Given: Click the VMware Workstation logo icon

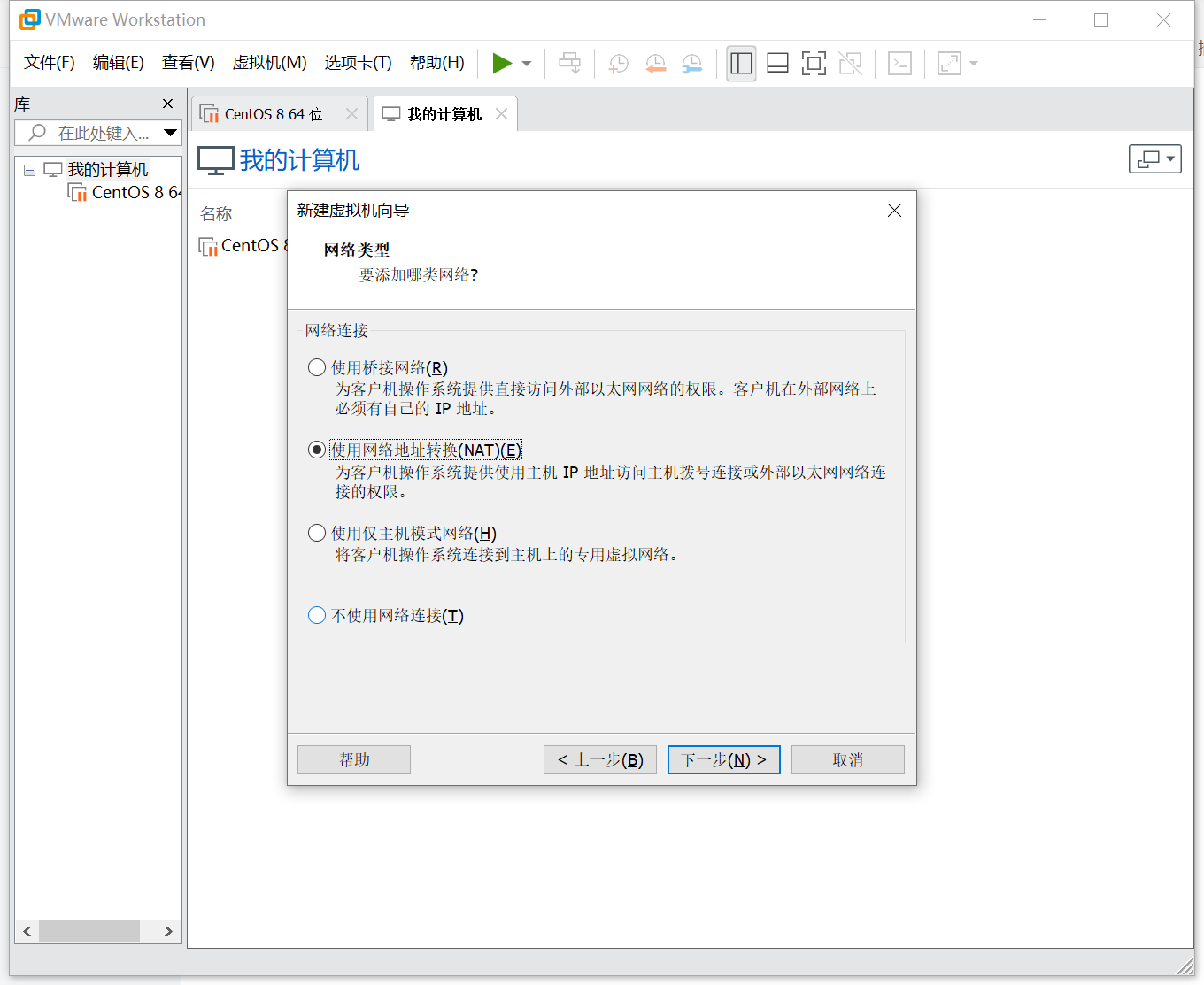Looking at the screenshot, I should tap(29, 19).
